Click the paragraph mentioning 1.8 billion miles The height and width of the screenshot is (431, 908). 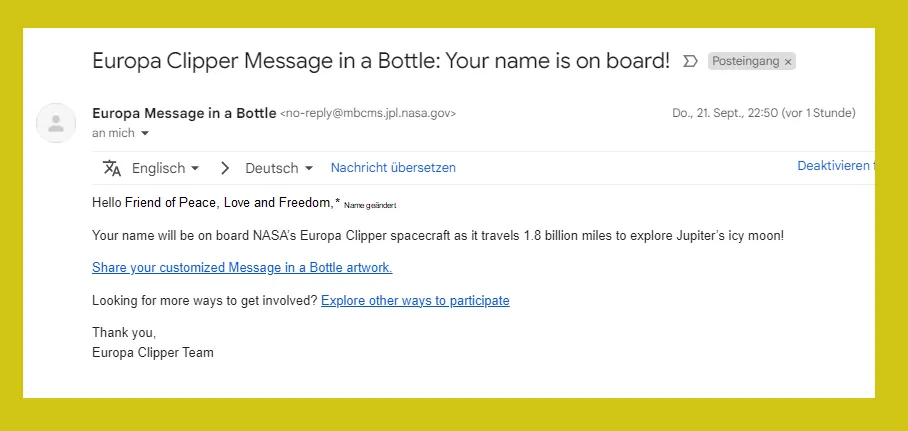click(438, 236)
